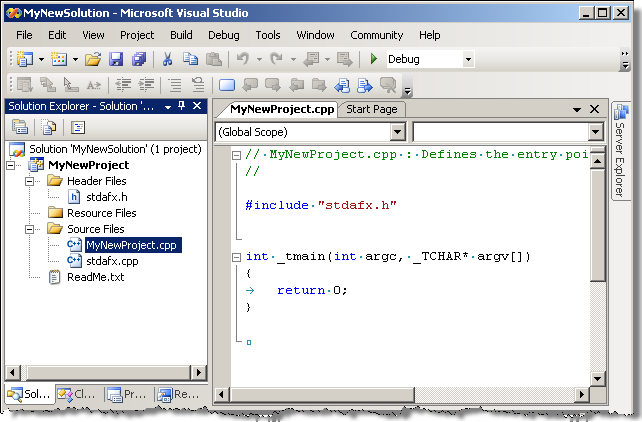
Task: Close the Solution Explorer panel
Action: (x=197, y=106)
